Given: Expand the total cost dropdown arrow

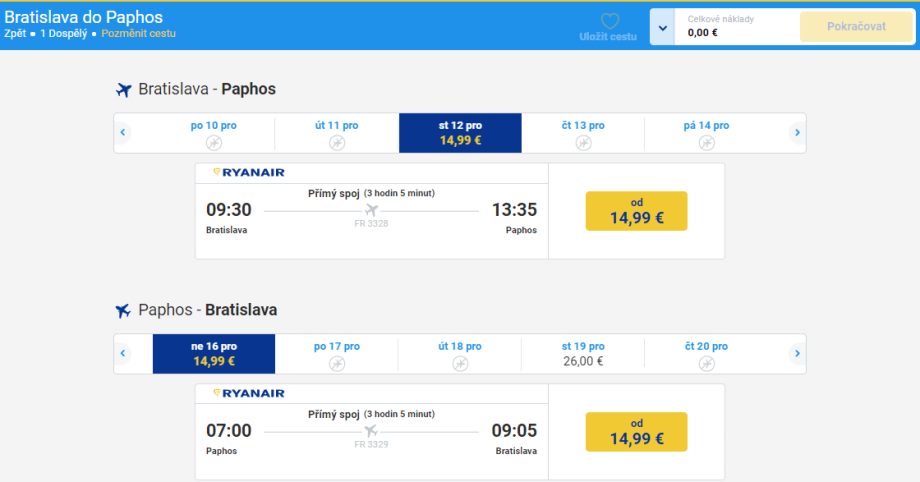Looking at the screenshot, I should click(661, 27).
